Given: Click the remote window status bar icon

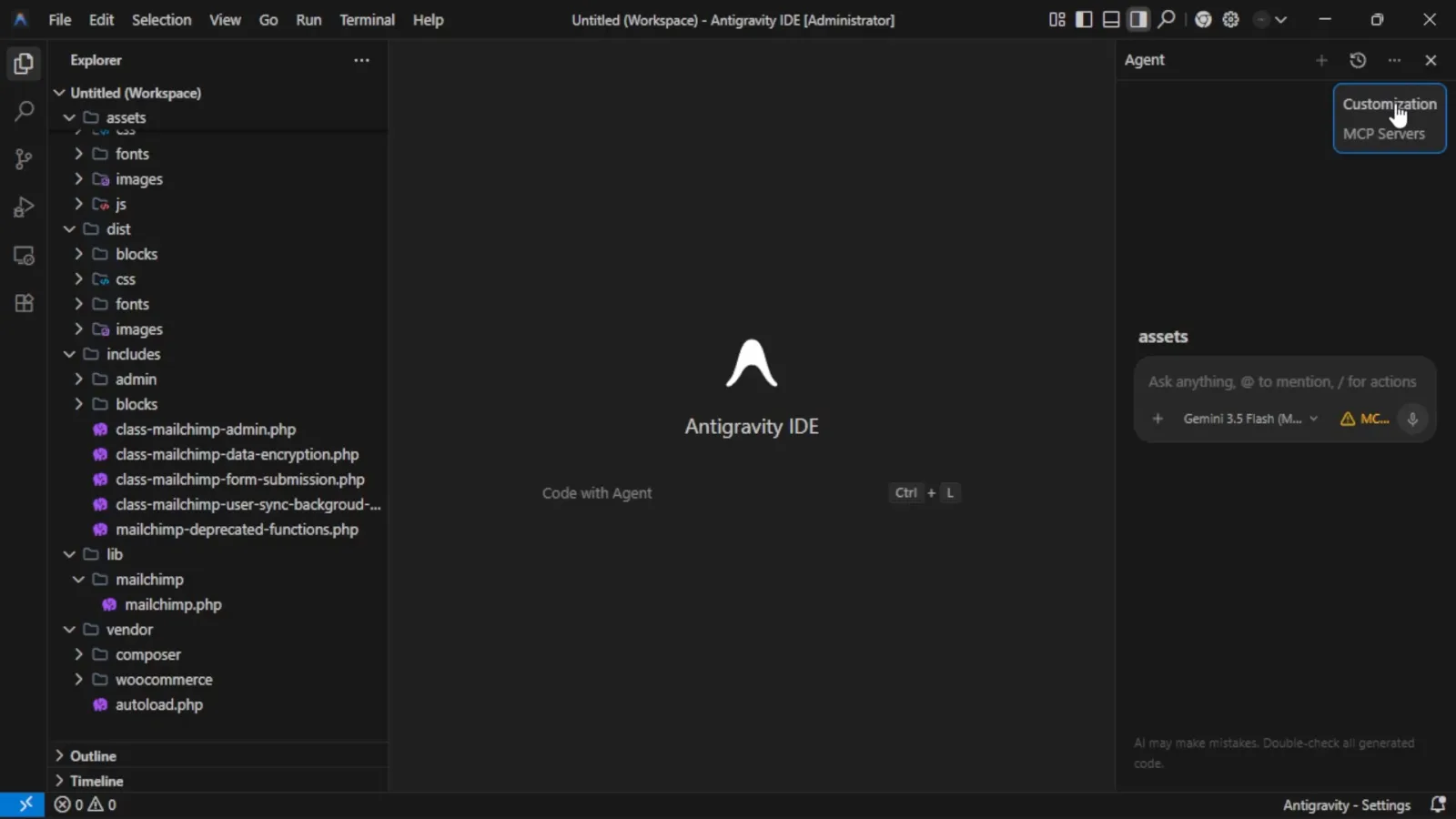Looking at the screenshot, I should click(x=25, y=804).
